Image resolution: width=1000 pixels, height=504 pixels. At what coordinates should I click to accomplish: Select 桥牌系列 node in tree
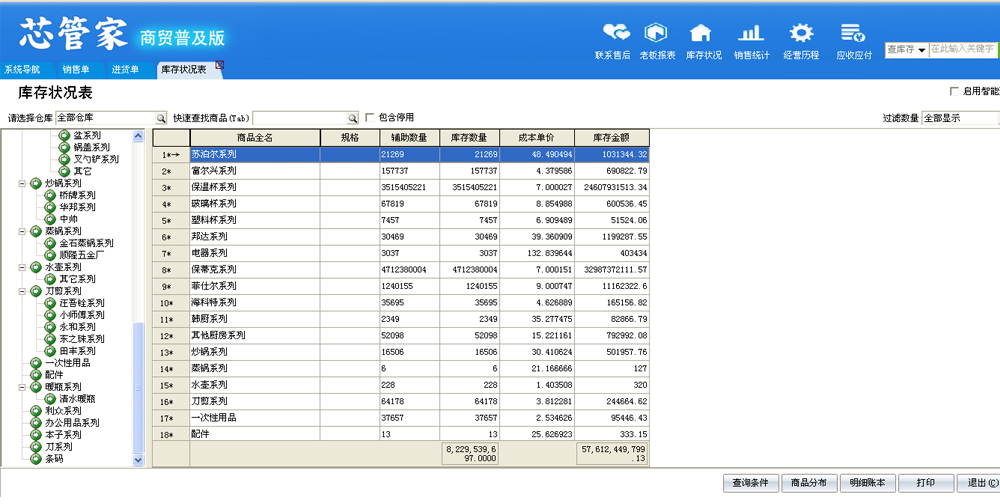point(77,195)
